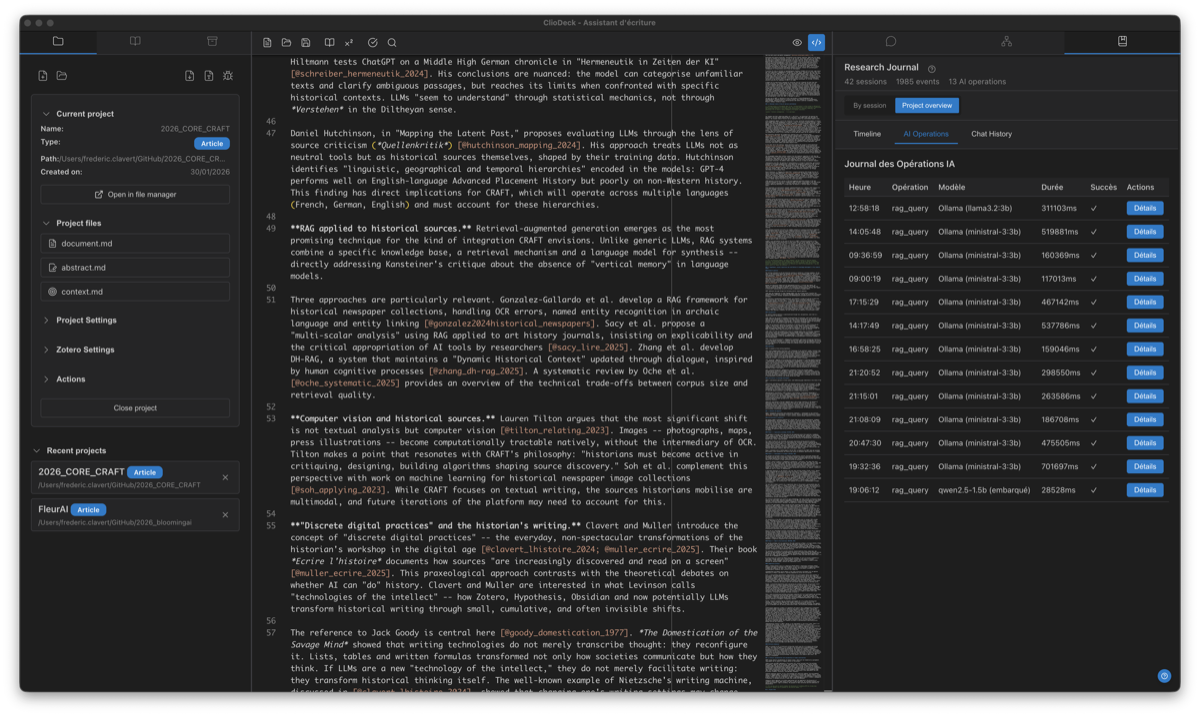Open the archive box sidebar tab
The width and height of the screenshot is (1200, 716).
[212, 42]
